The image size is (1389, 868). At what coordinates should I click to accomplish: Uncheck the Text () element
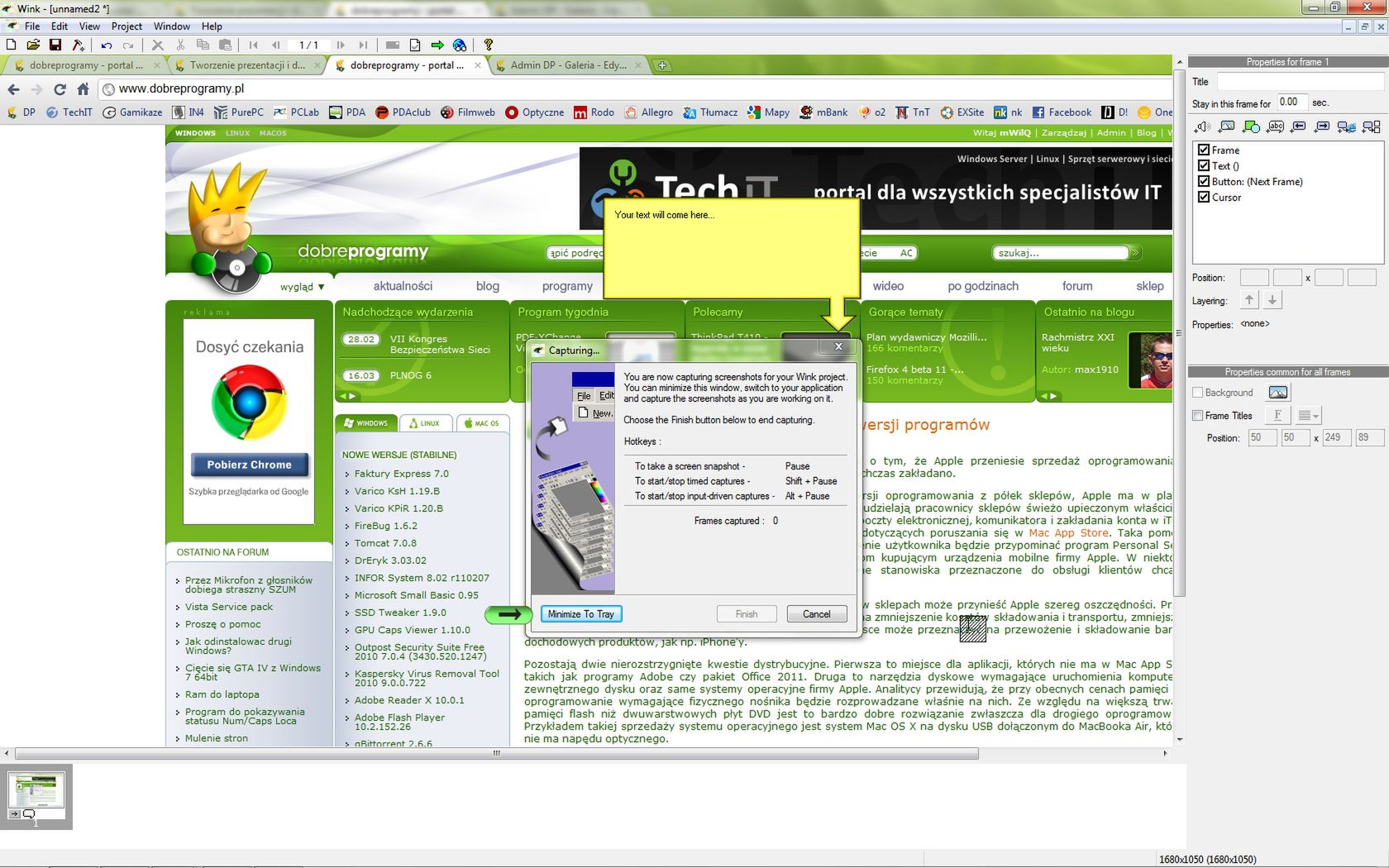coord(1205,165)
